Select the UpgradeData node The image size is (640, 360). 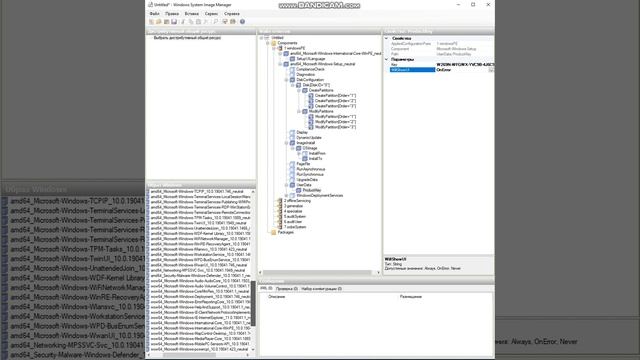click(x=307, y=180)
